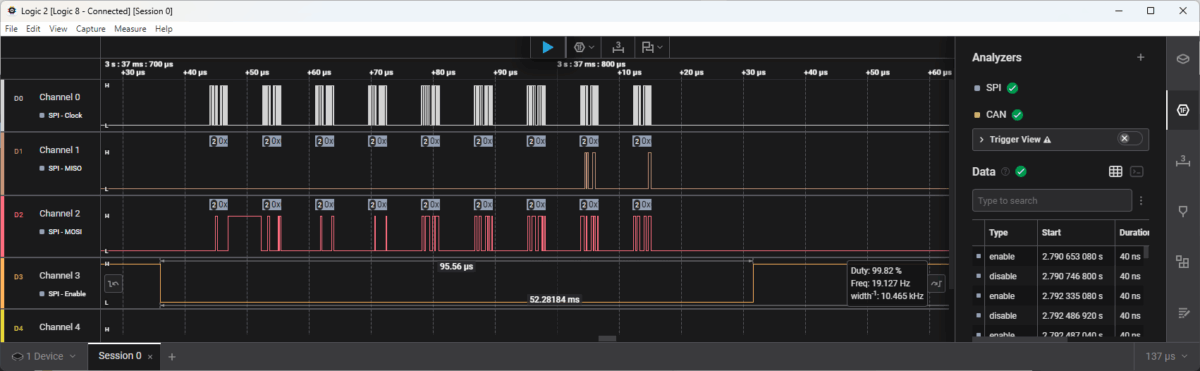
Task: Click the SPI - Clock analyzer tag
Action: pos(61,115)
